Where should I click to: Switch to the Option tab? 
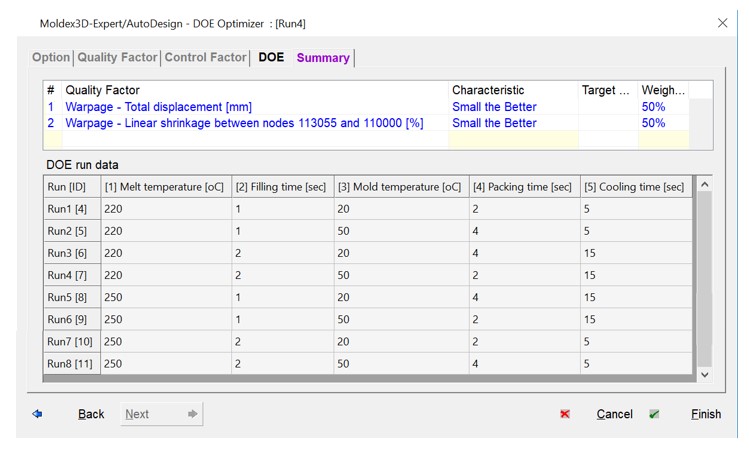click(x=51, y=57)
